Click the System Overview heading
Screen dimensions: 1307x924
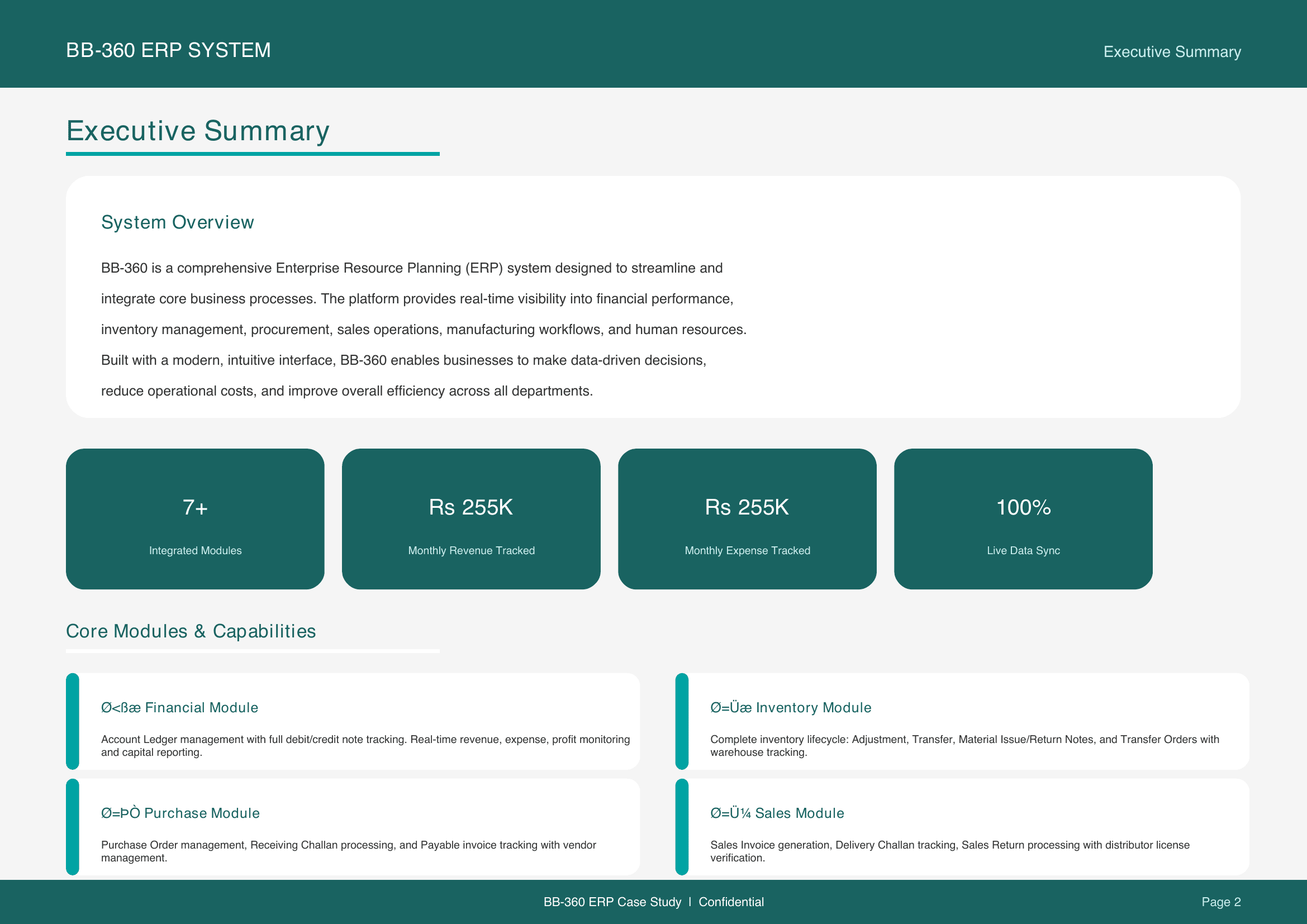point(177,222)
